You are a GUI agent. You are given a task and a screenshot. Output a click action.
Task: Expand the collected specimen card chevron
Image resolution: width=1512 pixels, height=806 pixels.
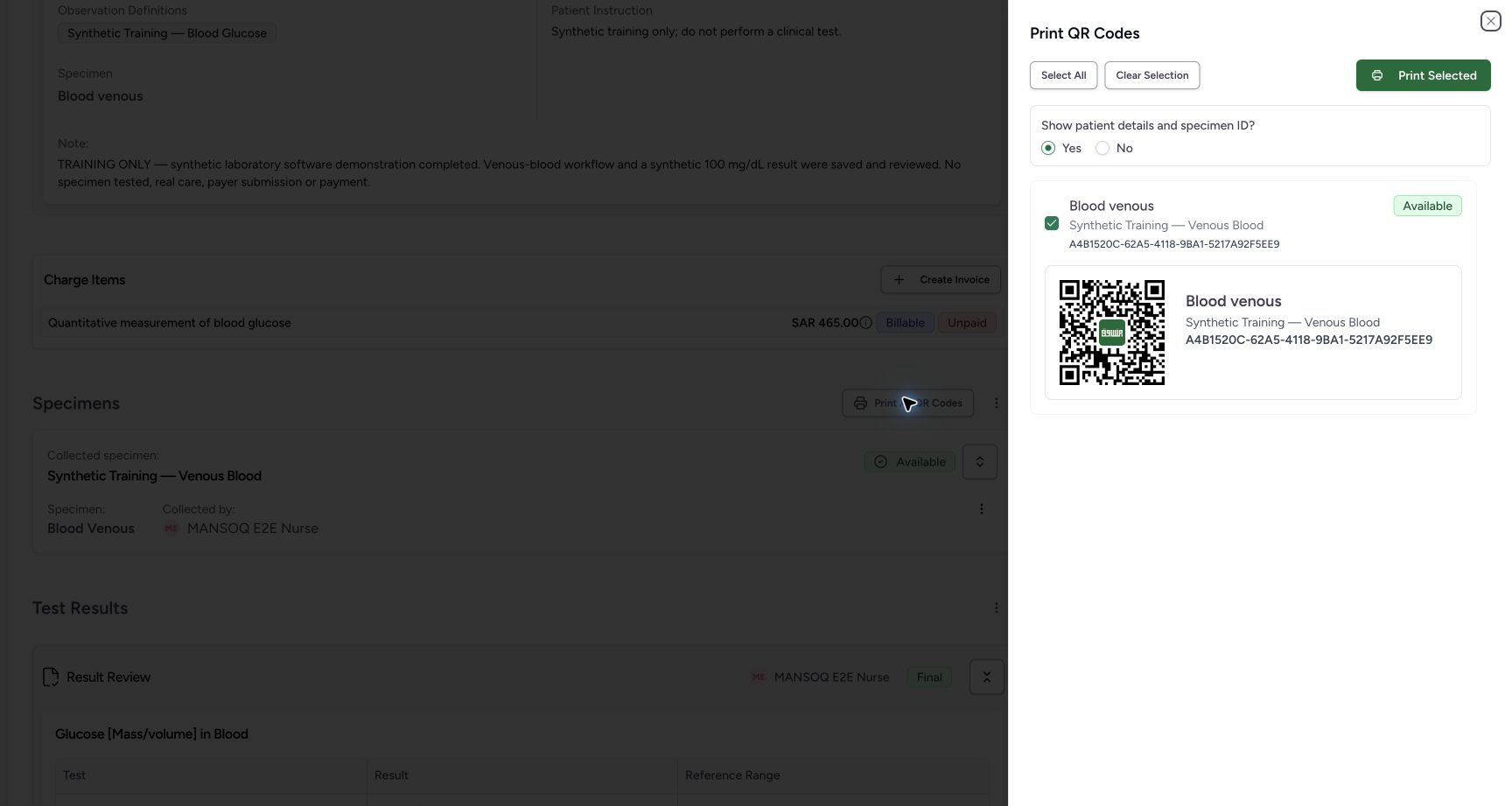click(x=980, y=462)
